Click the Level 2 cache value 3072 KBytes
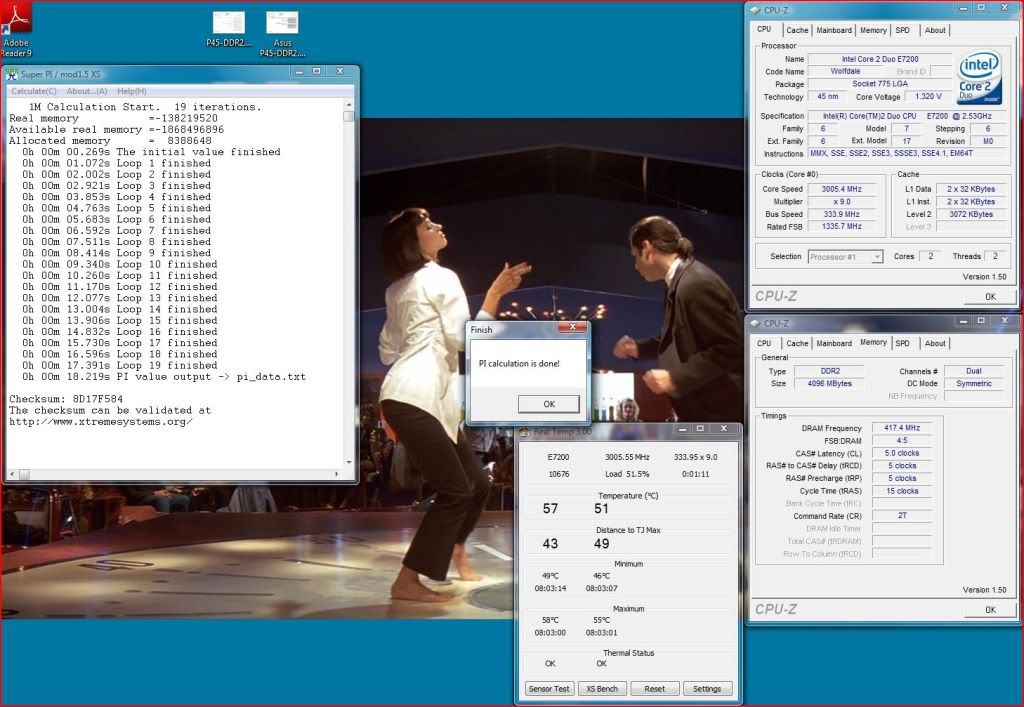Screen dimensions: 1024x707 (x=970, y=214)
